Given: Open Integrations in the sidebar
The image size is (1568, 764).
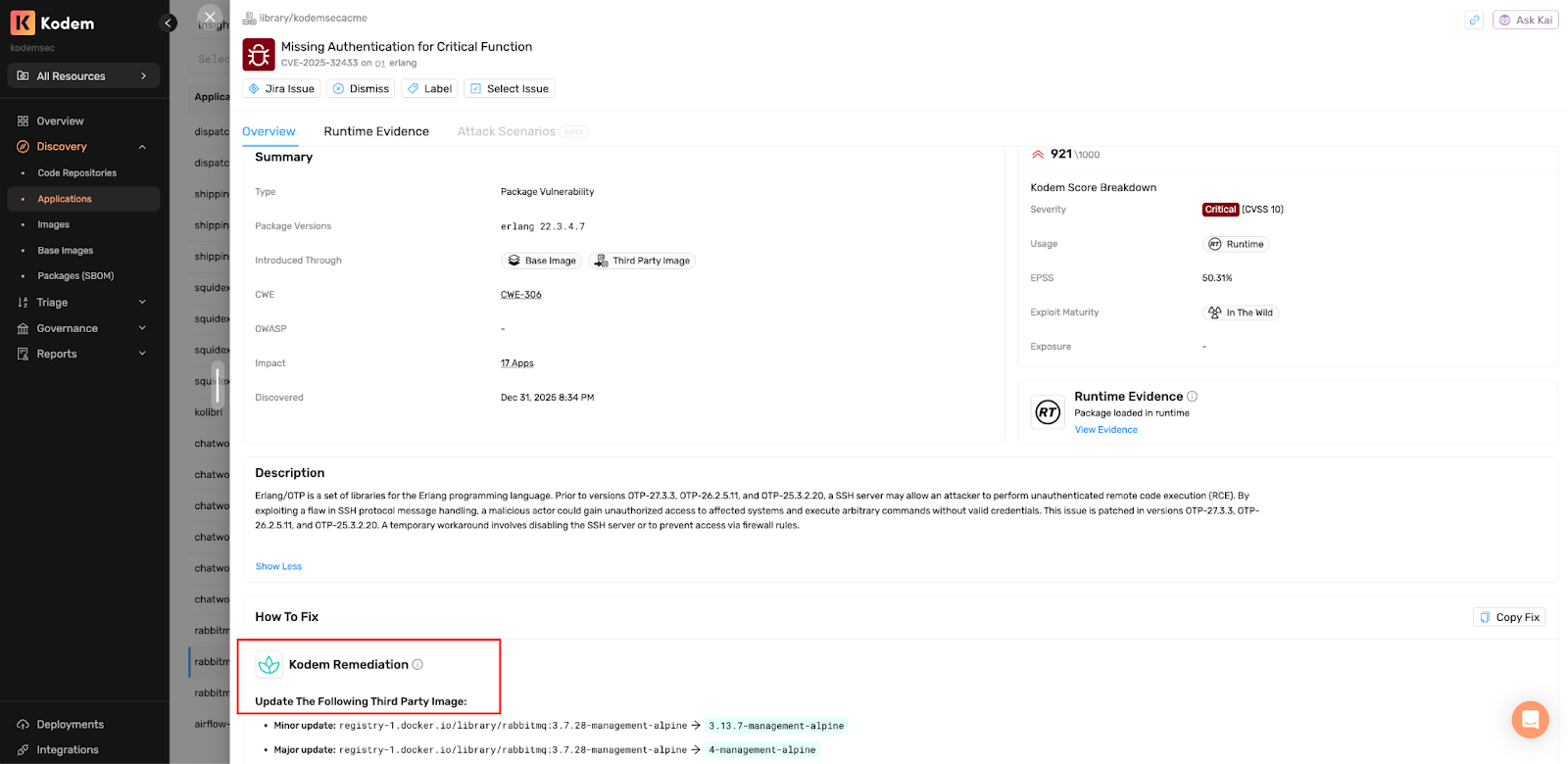Looking at the screenshot, I should (68, 750).
